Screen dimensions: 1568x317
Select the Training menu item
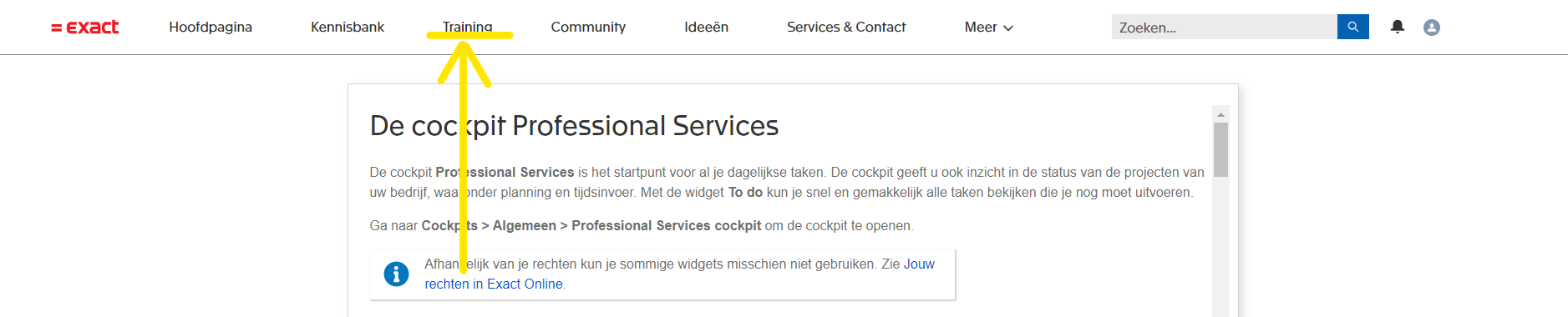pos(468,27)
